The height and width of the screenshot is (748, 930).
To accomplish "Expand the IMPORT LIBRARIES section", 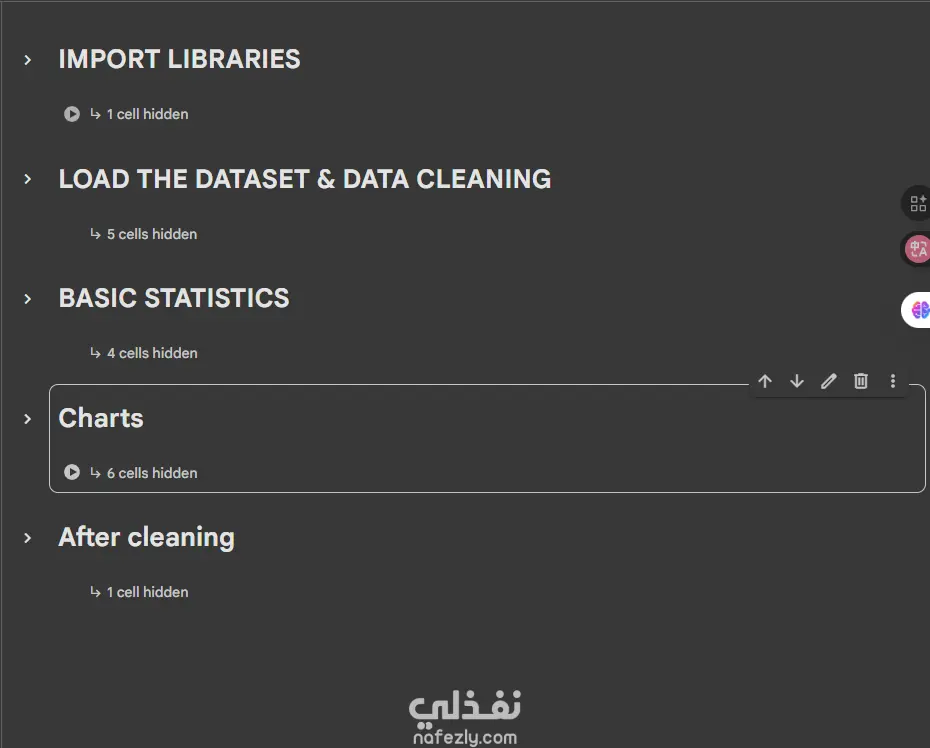I will pos(28,60).
